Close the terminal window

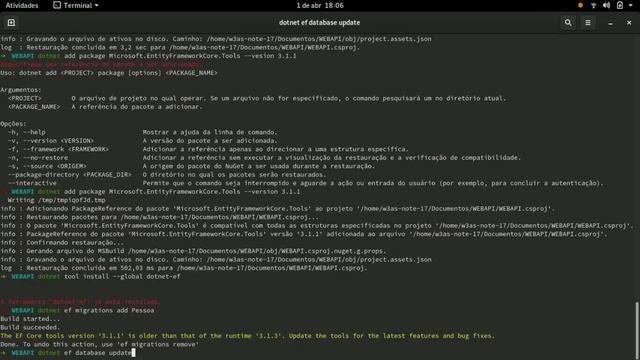pos(629,23)
